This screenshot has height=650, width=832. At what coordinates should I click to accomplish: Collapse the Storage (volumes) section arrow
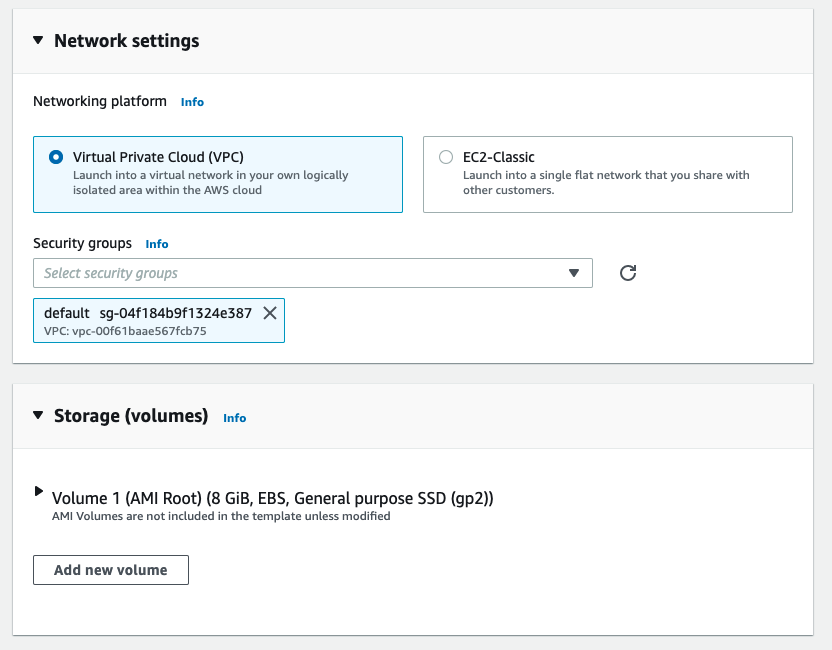[x=38, y=416]
